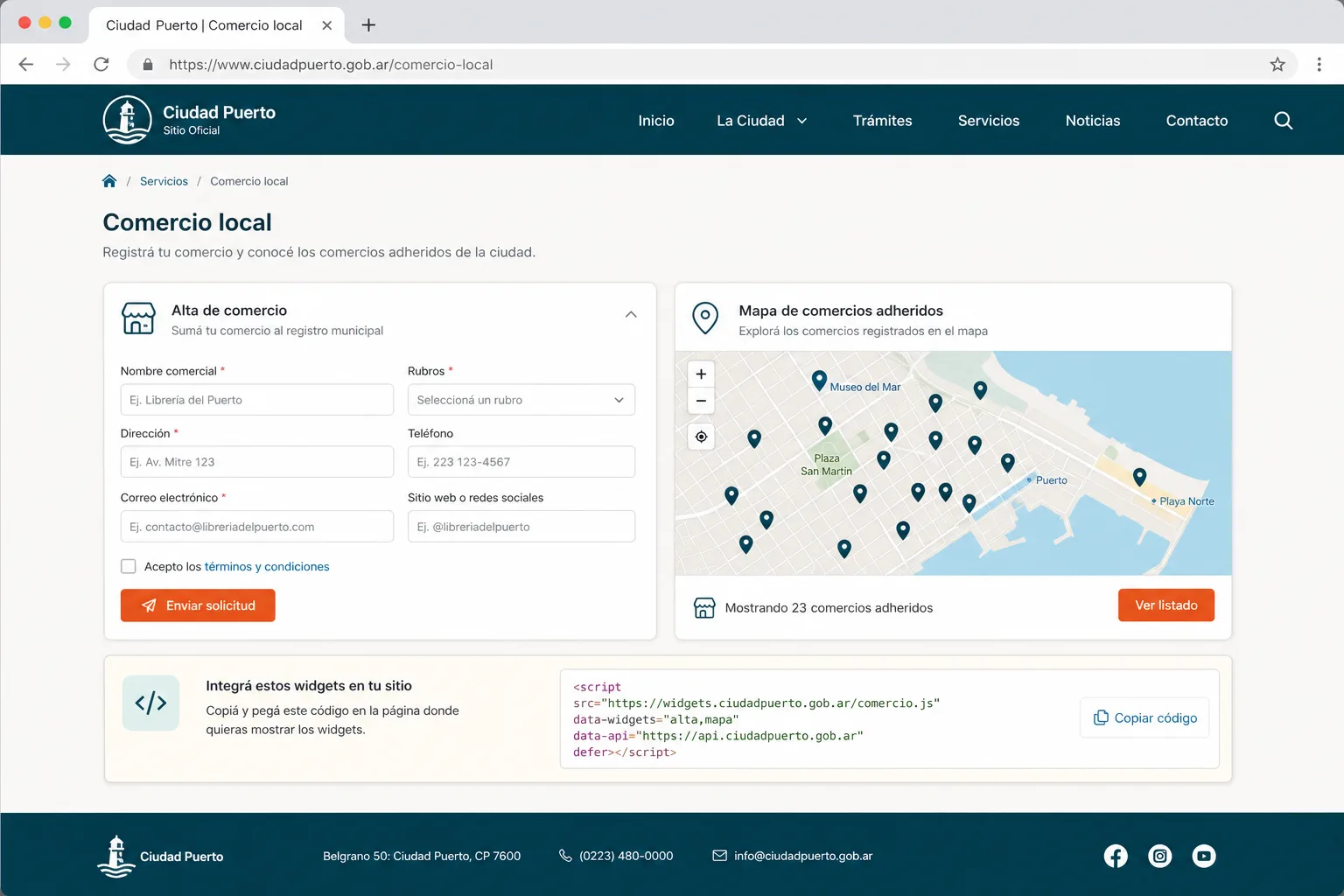Open Servicios in top navigation
This screenshot has height=896, width=1344.
[989, 121]
